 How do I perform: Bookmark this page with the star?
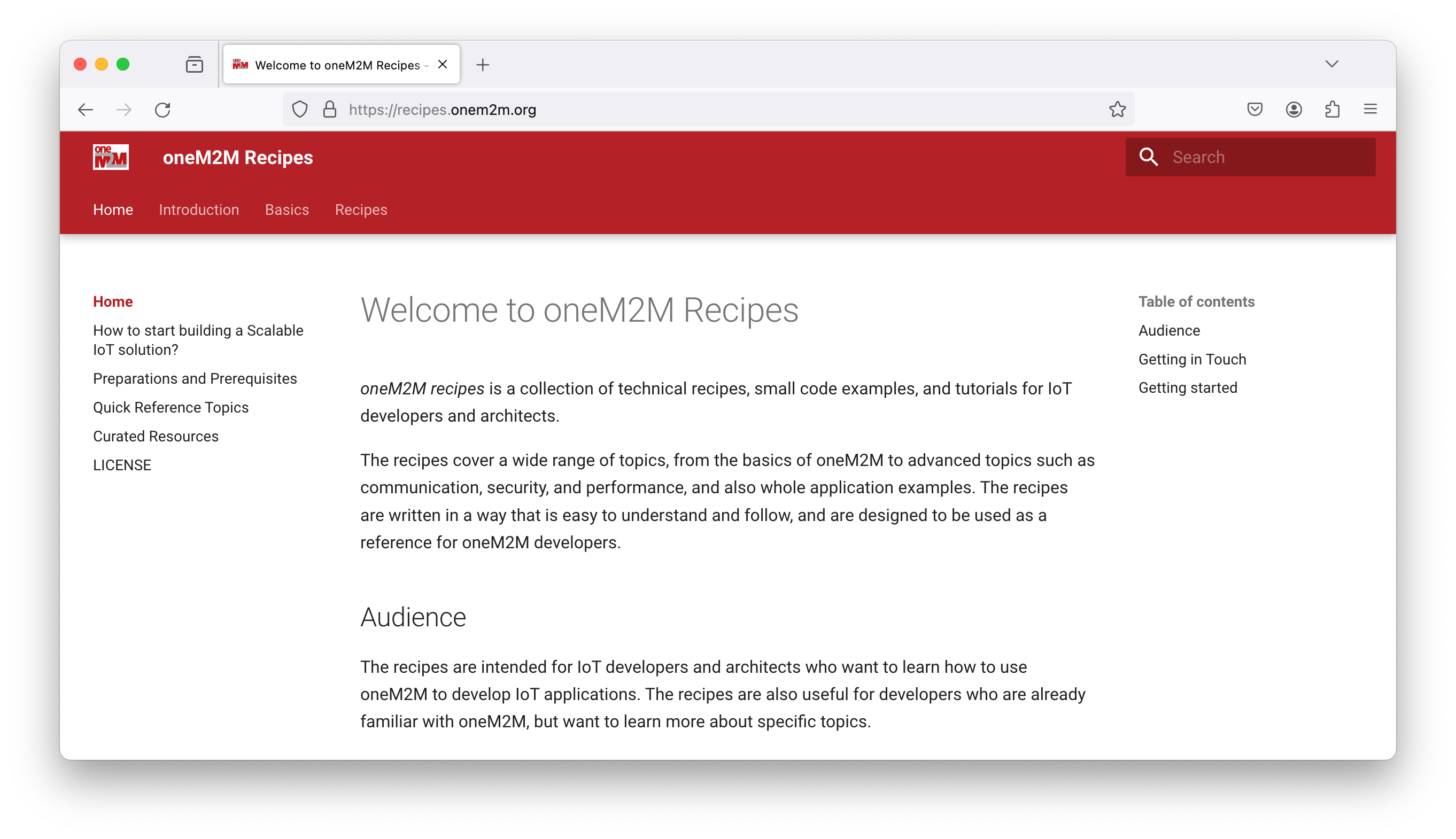(1117, 110)
